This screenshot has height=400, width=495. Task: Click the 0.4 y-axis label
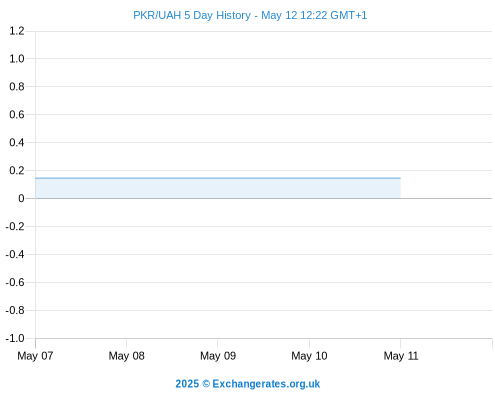click(x=17, y=143)
